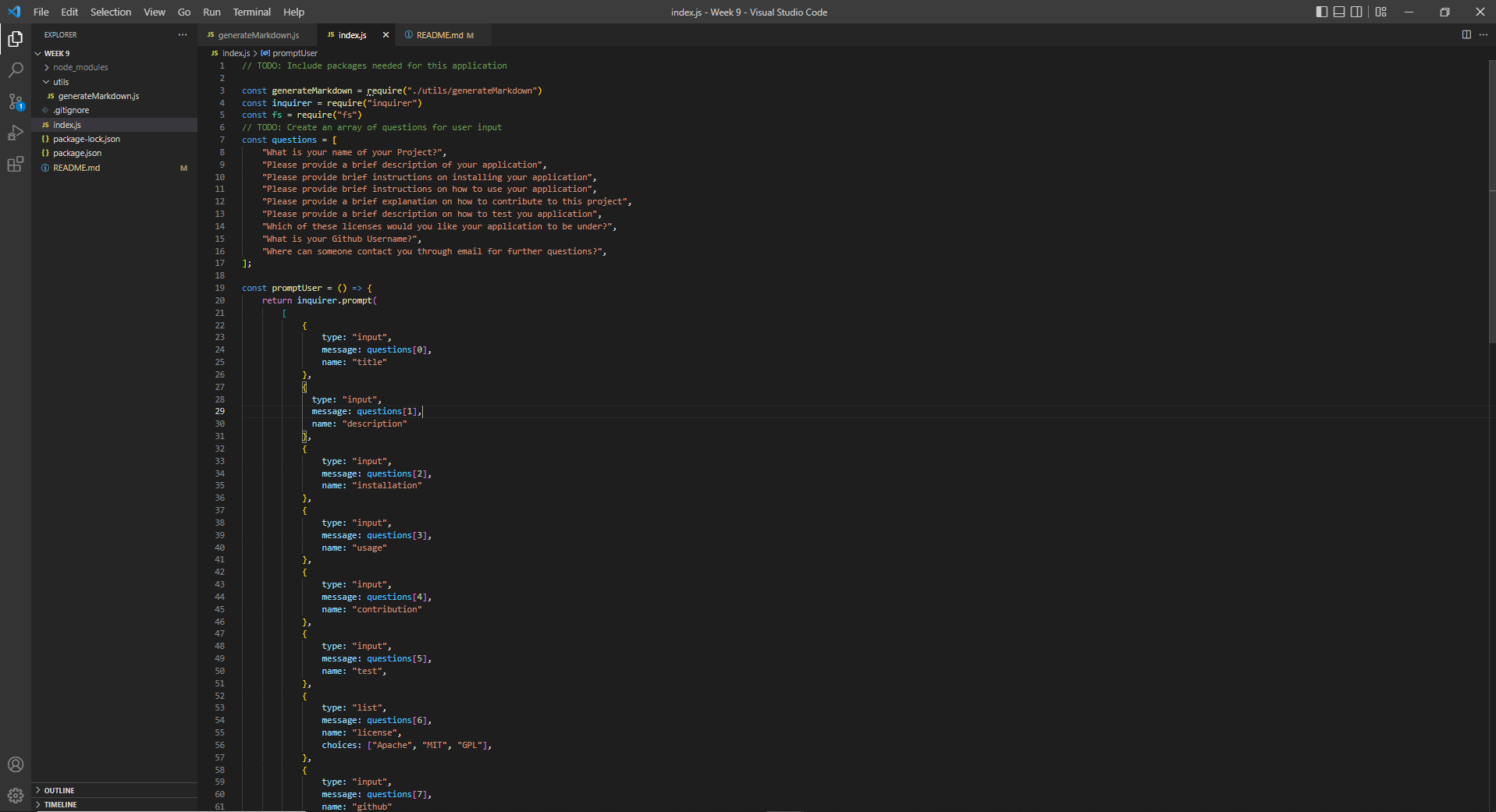The image size is (1496, 812).
Task: Click the split editor icon
Action: 1466,34
